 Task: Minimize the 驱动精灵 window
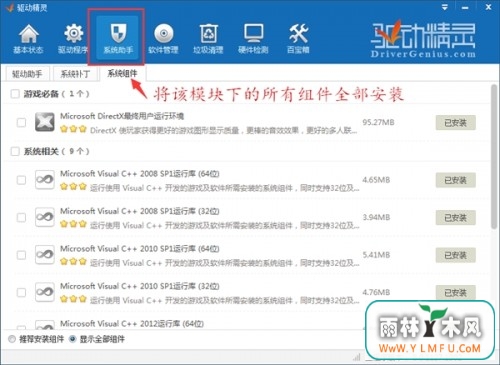tap(465, 7)
